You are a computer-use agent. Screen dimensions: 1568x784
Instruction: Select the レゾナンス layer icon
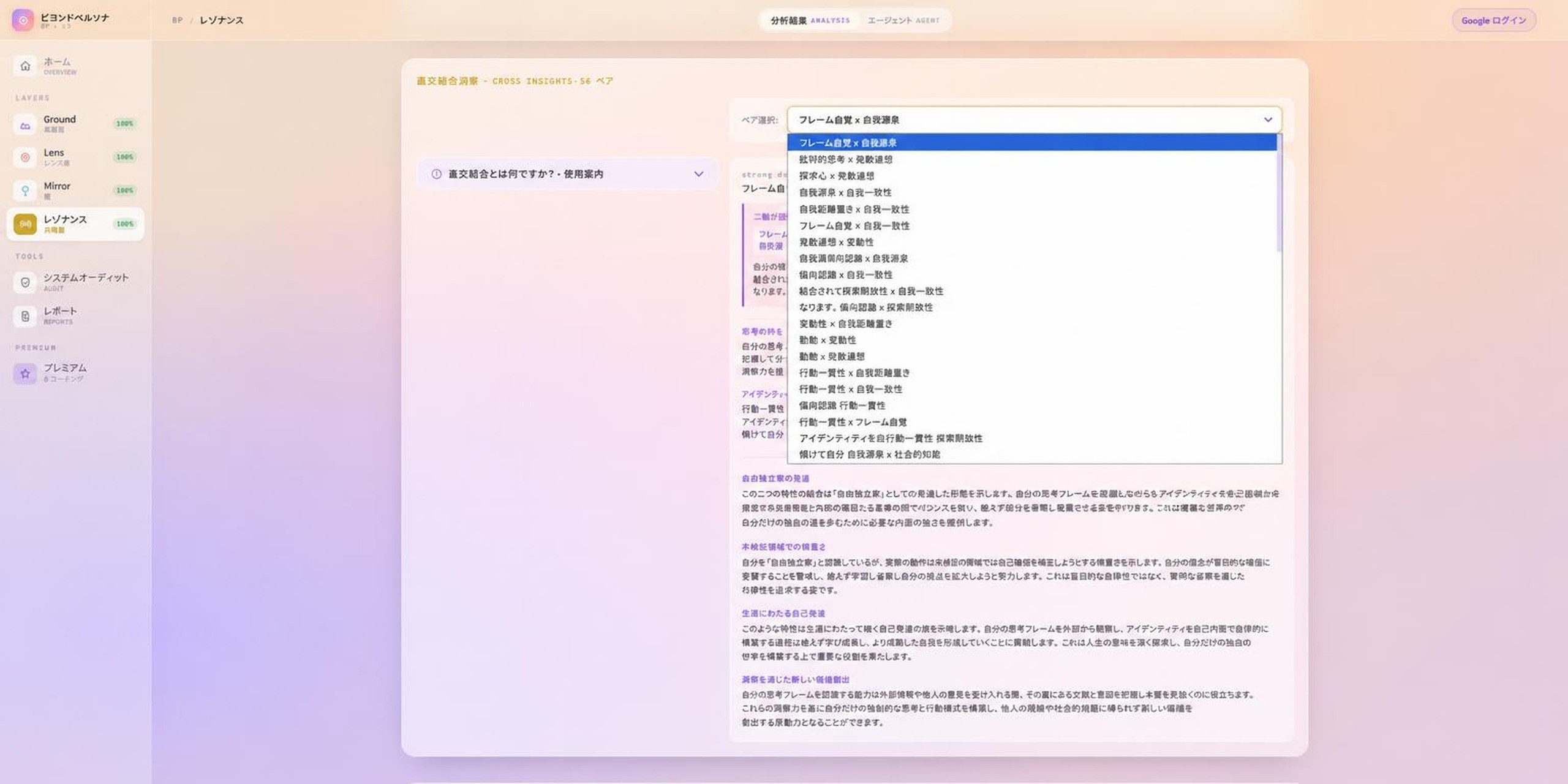coord(25,224)
